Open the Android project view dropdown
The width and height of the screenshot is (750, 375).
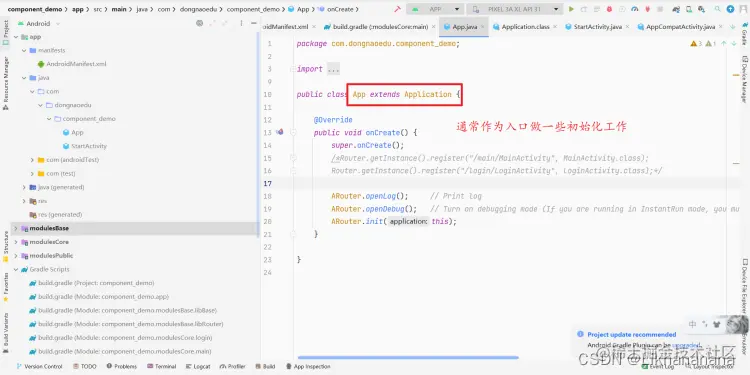[39, 23]
